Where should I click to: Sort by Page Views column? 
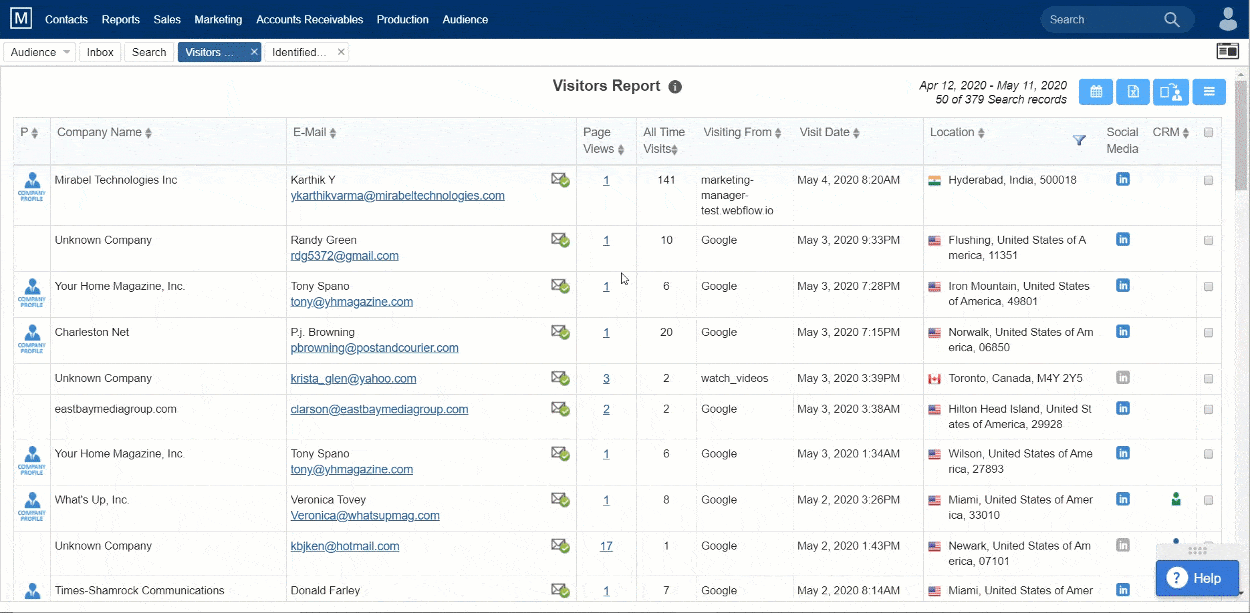click(x=621, y=150)
